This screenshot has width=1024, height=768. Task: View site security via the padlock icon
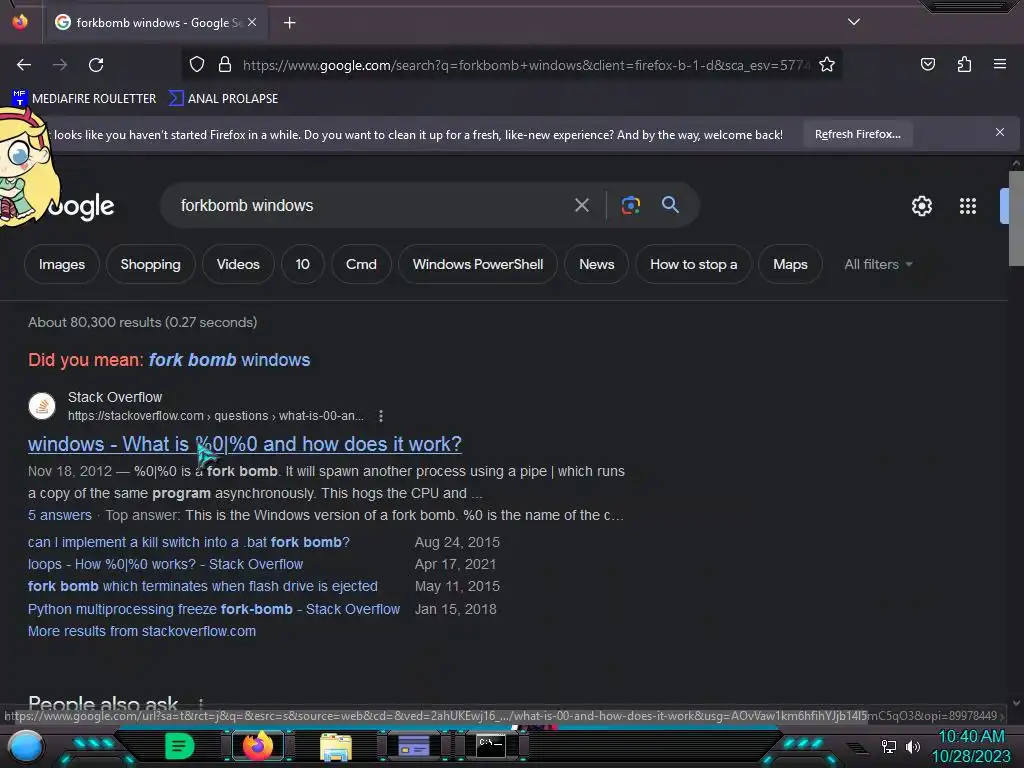[x=225, y=65]
